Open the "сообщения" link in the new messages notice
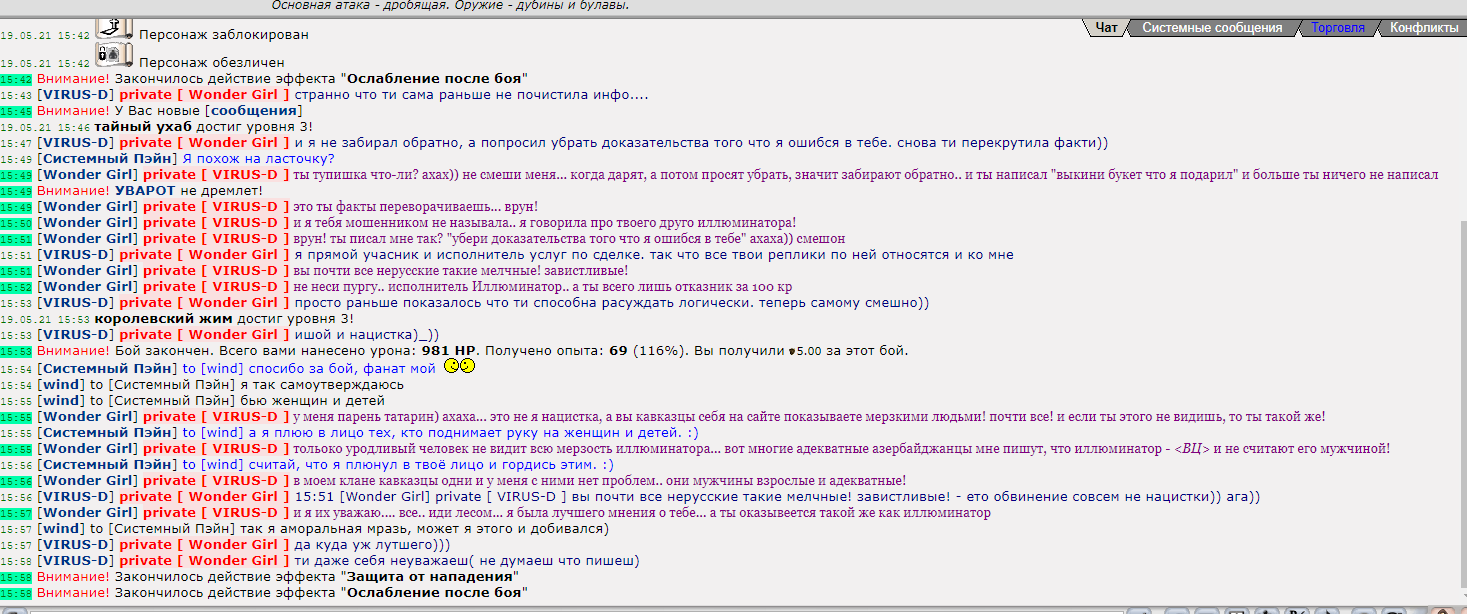This screenshot has width=1467, height=614. coord(254,111)
